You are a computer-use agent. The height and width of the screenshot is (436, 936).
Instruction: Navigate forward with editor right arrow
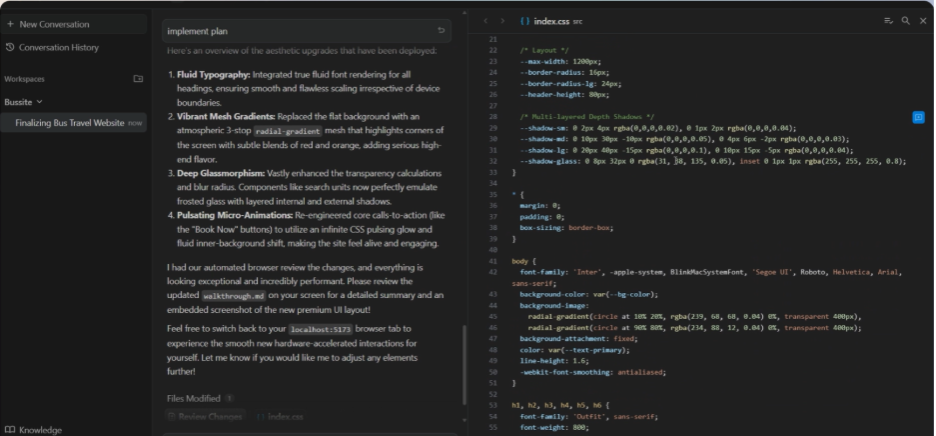click(x=502, y=20)
